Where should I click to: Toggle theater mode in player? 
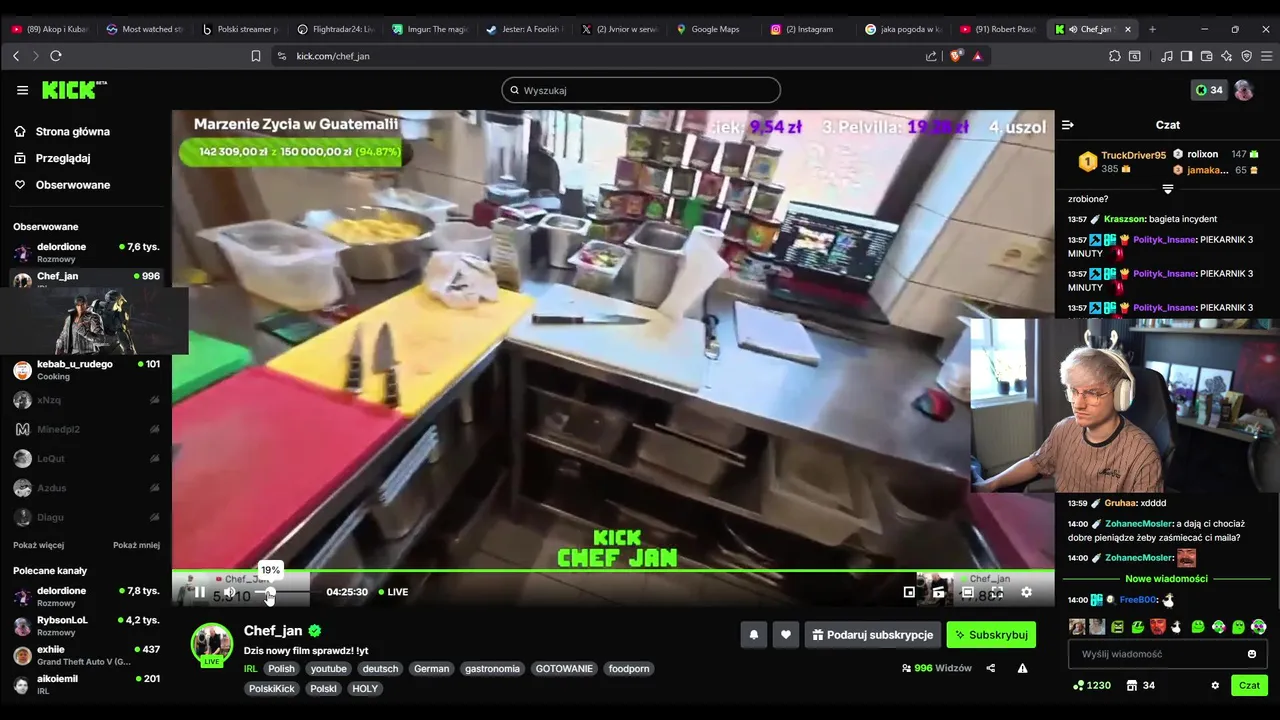(x=967, y=592)
